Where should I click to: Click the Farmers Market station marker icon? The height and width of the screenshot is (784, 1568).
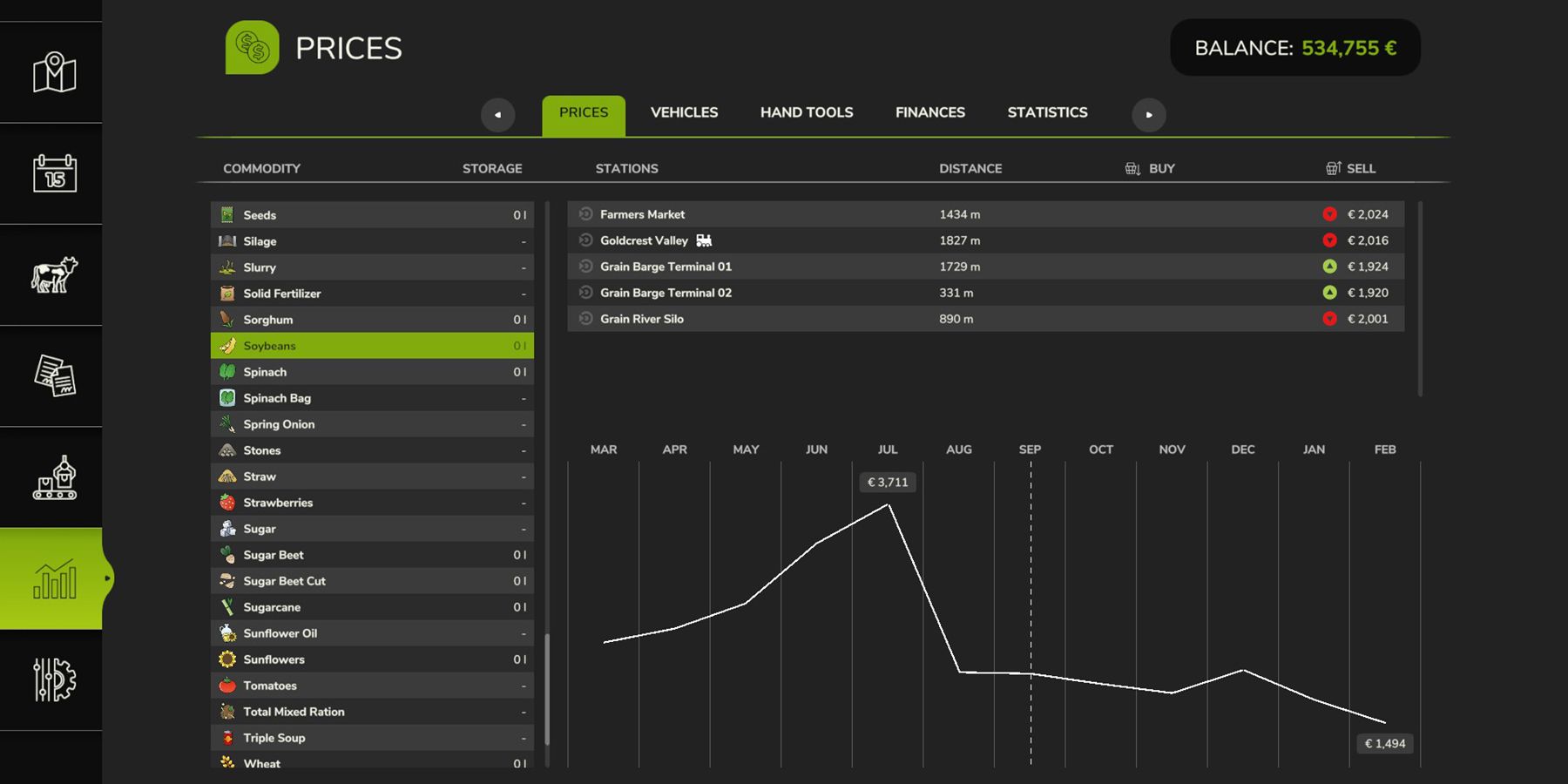point(586,214)
